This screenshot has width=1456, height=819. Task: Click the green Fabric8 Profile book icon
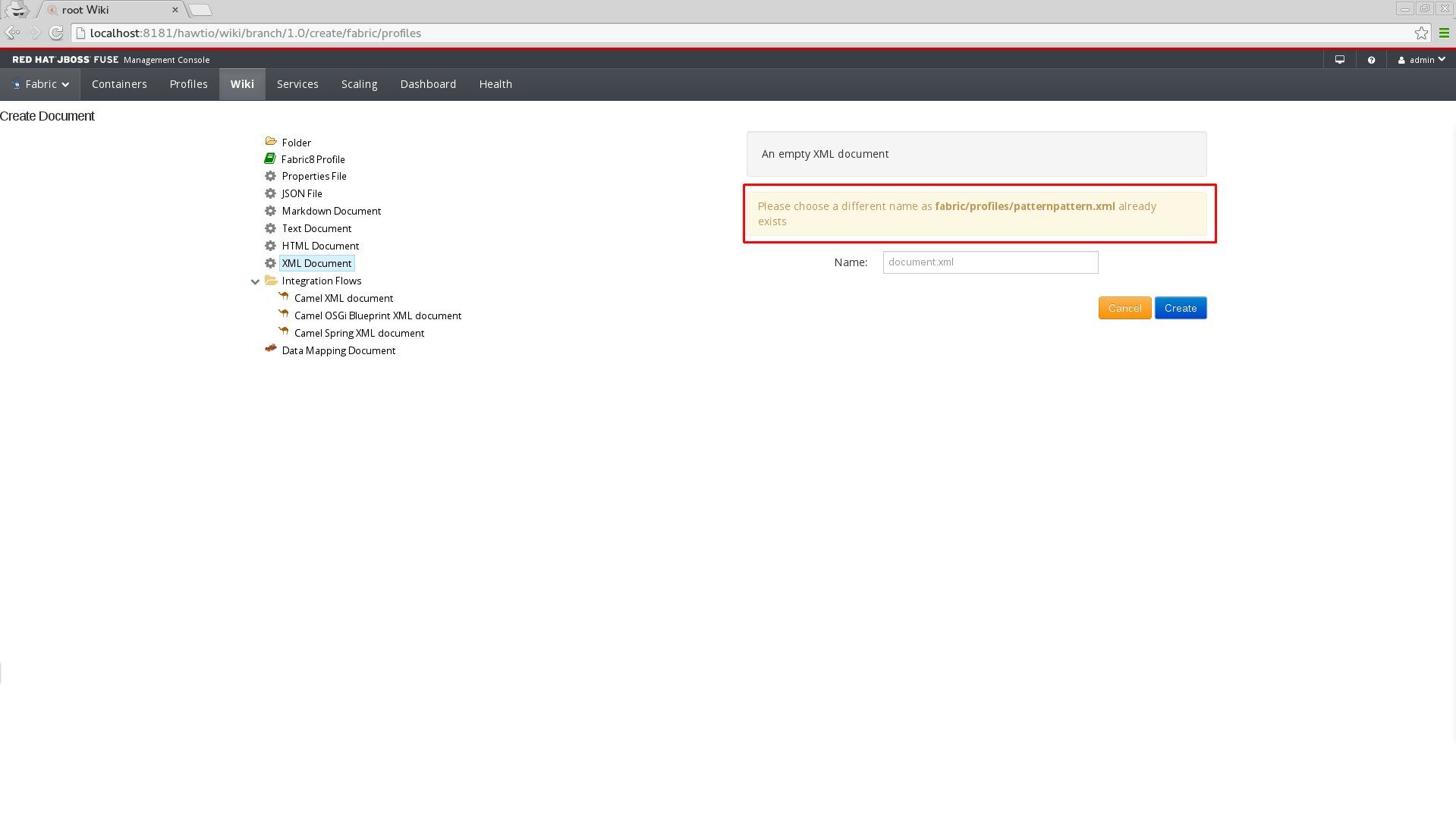pos(270,158)
